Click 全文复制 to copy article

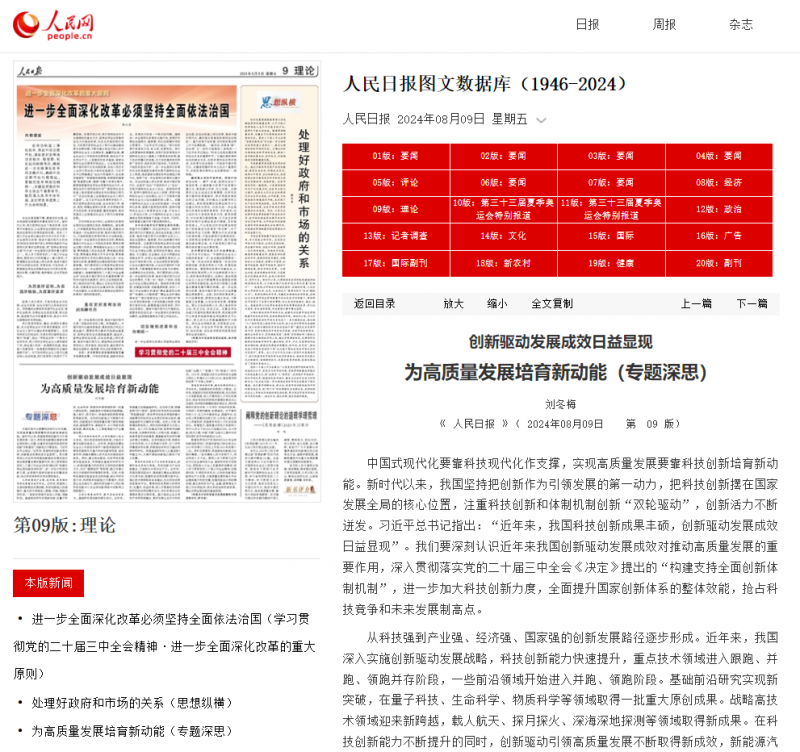pyautogui.click(x=552, y=304)
